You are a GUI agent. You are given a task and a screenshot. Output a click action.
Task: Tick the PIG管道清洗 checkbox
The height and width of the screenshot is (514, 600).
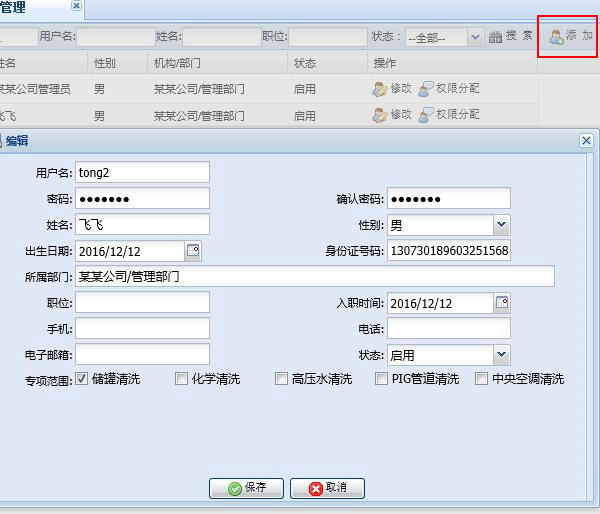381,379
